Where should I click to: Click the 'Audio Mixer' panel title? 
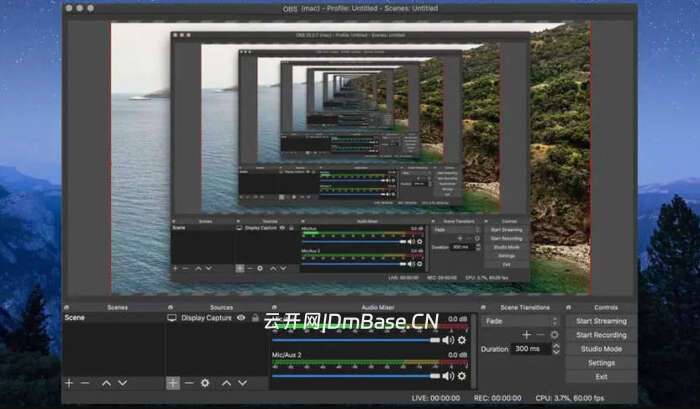(378, 308)
